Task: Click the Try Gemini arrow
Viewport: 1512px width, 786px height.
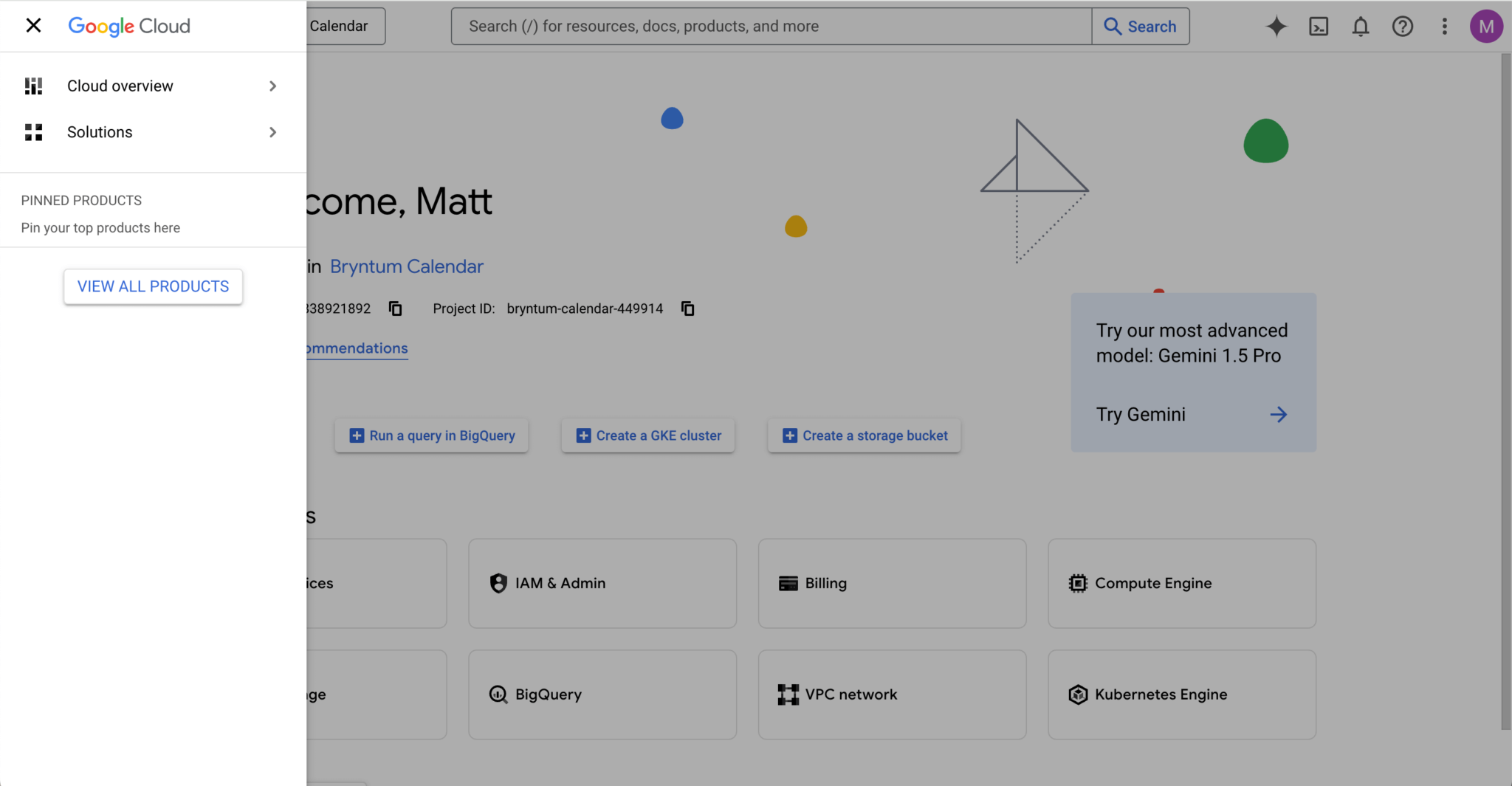Action: (x=1279, y=415)
